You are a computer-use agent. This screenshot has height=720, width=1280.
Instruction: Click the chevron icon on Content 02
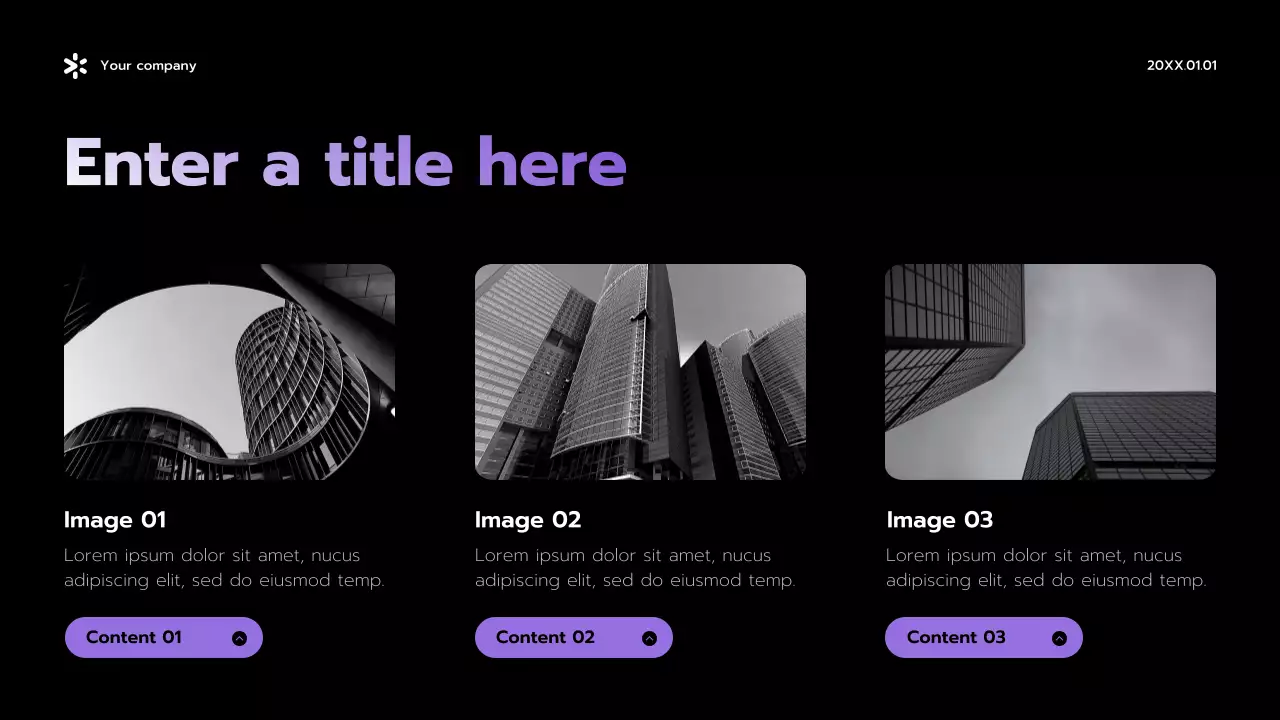(x=649, y=638)
